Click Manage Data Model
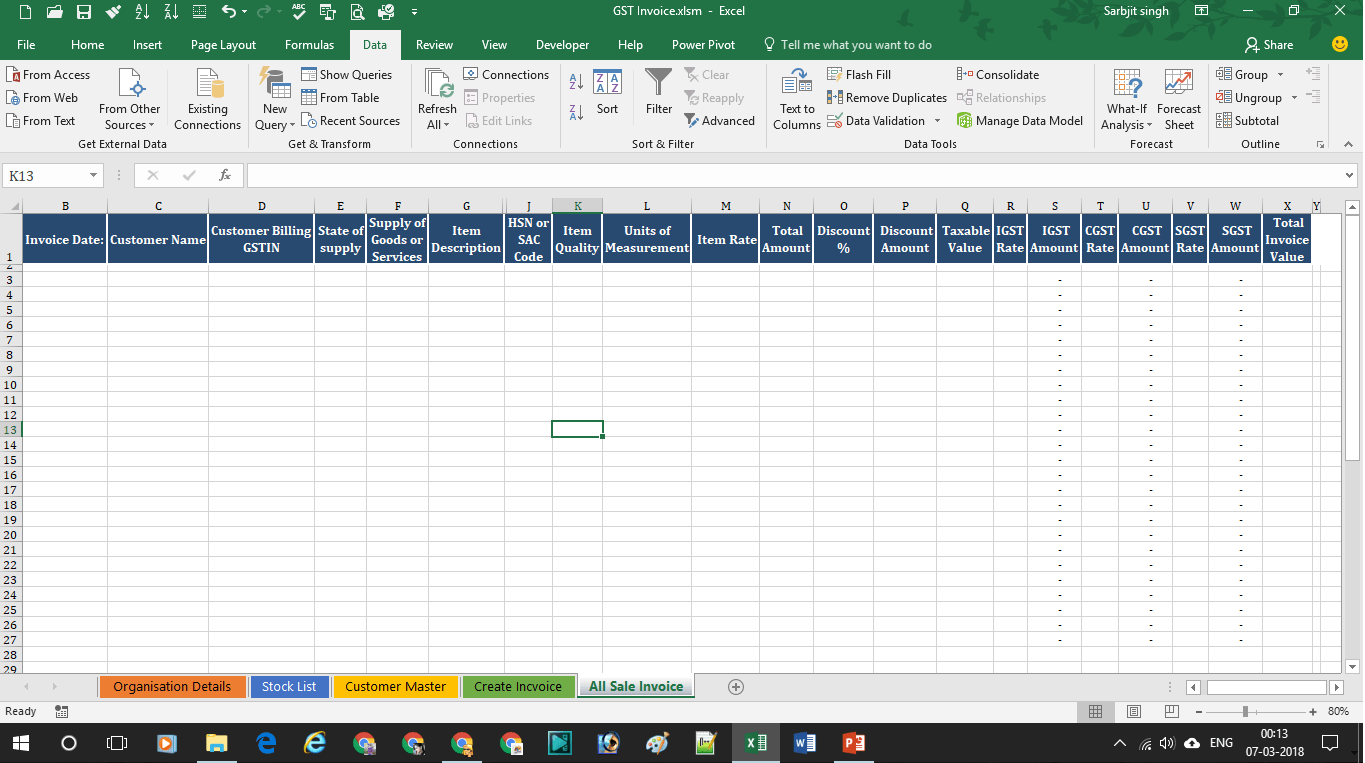The image size is (1365, 763). (x=1020, y=121)
